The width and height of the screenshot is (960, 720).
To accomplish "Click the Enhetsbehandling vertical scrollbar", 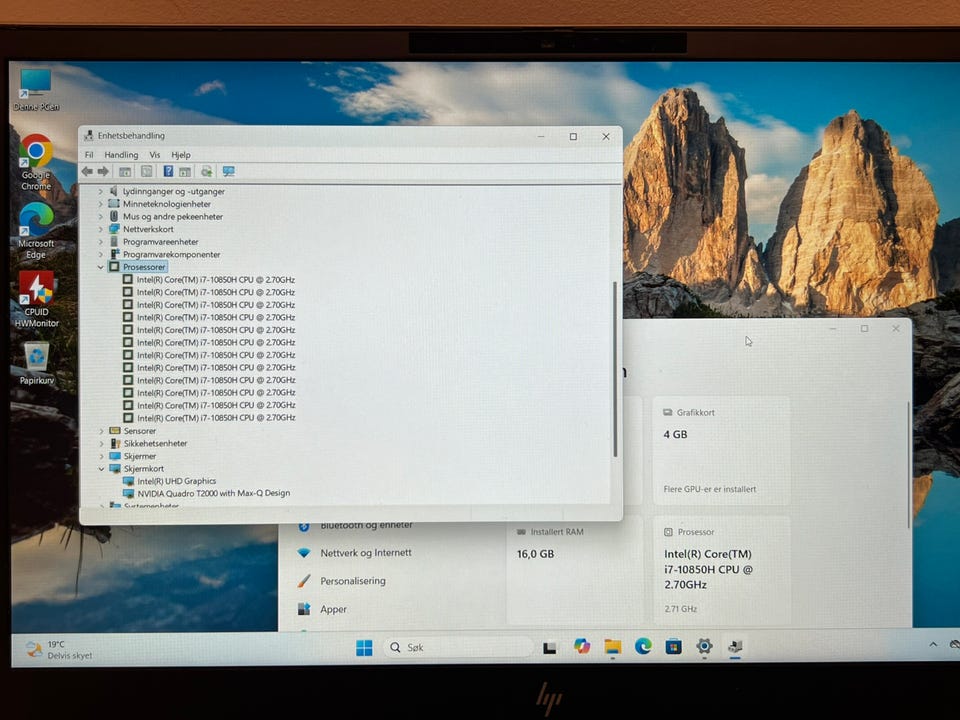I will [x=615, y=369].
